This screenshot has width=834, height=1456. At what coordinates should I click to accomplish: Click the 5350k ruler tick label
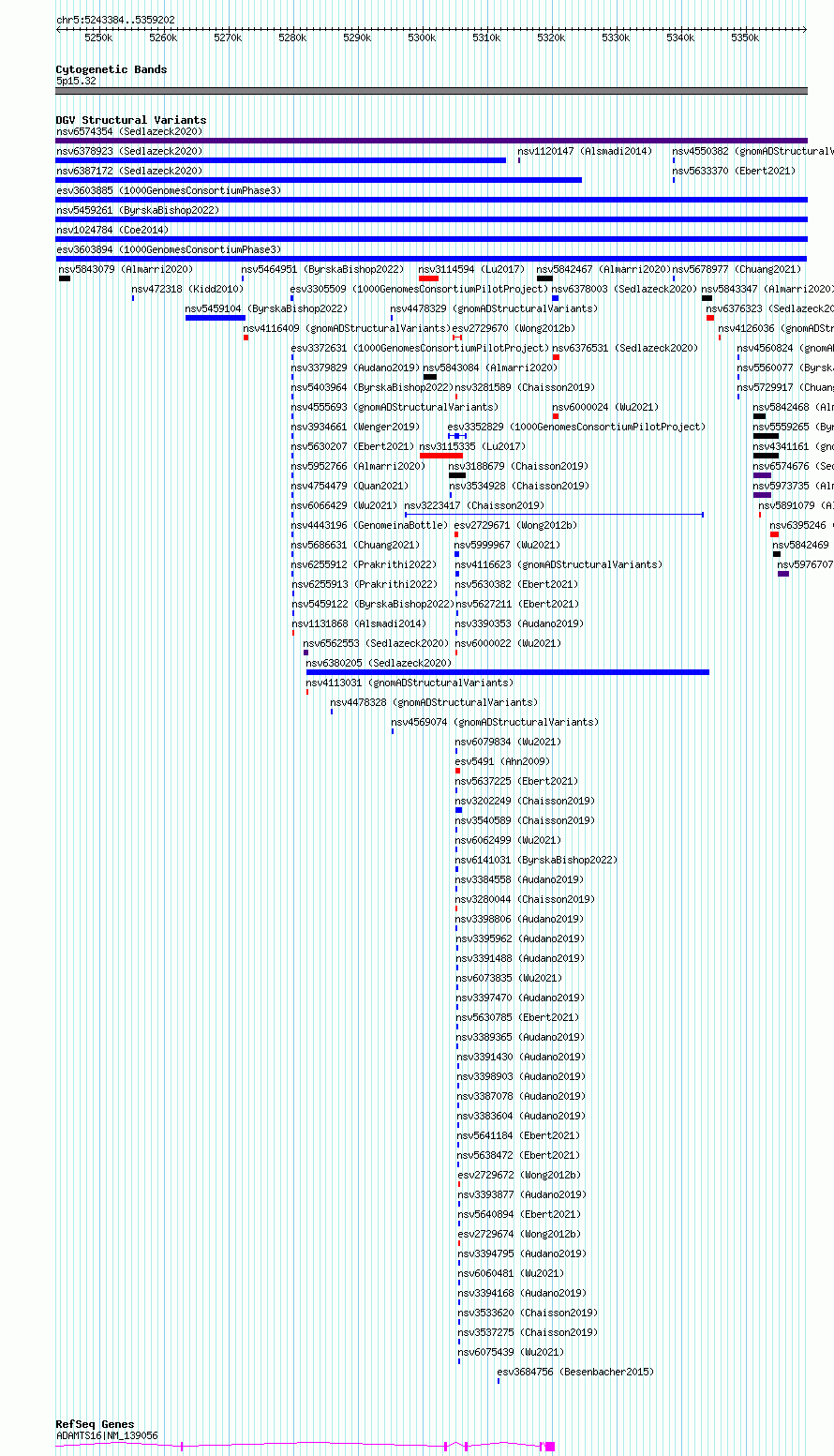tap(745, 38)
